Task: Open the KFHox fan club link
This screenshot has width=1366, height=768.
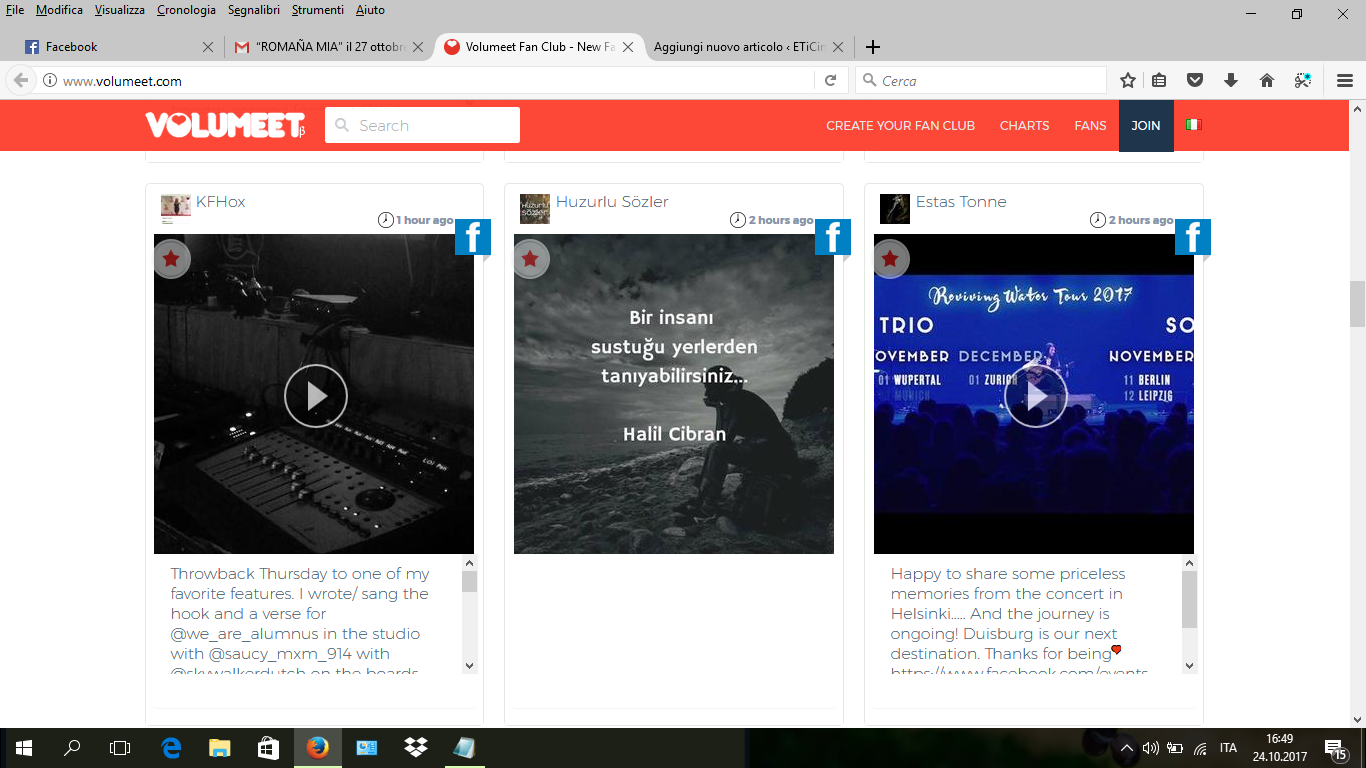Action: pos(221,201)
